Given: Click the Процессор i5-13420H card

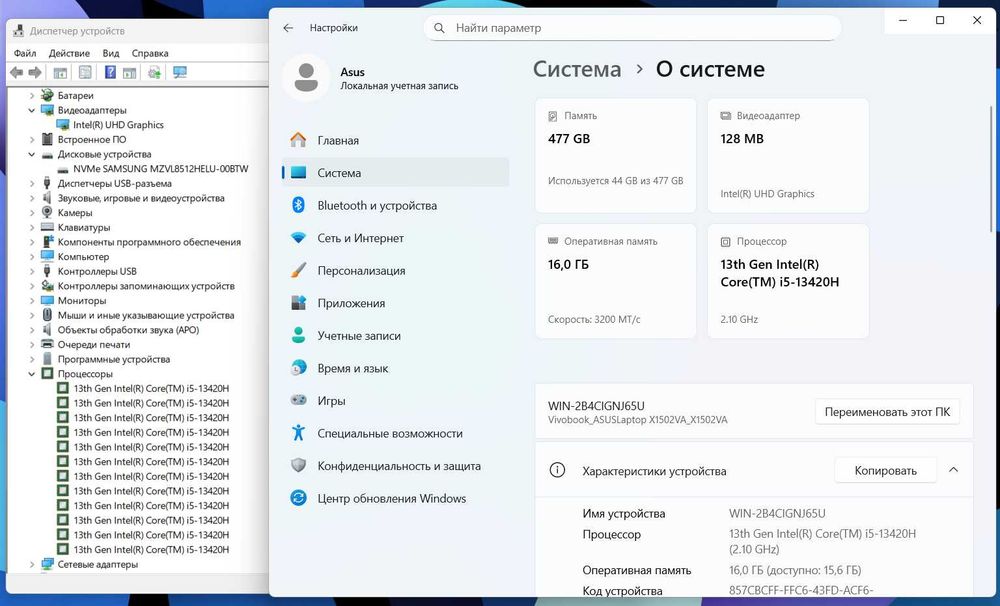Looking at the screenshot, I should pos(788,281).
